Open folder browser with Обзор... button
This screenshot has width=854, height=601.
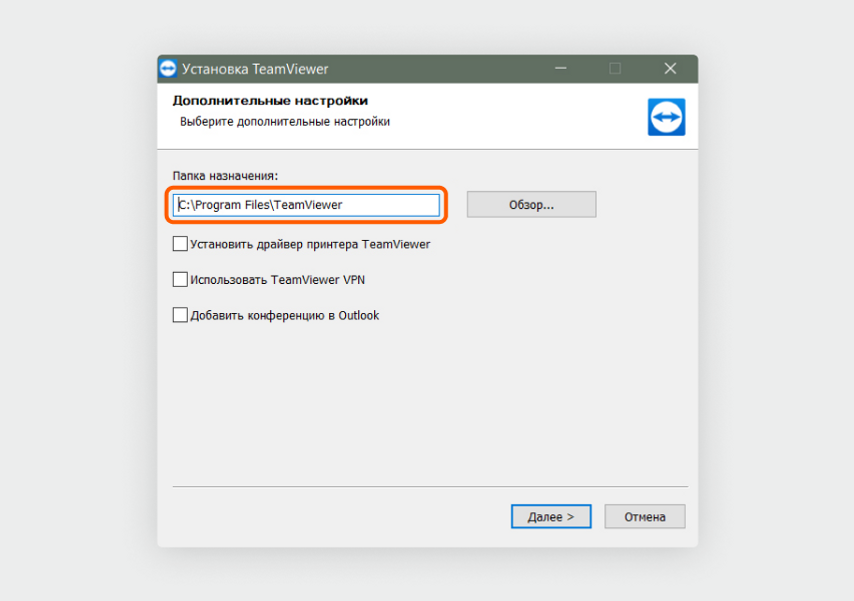(531, 204)
